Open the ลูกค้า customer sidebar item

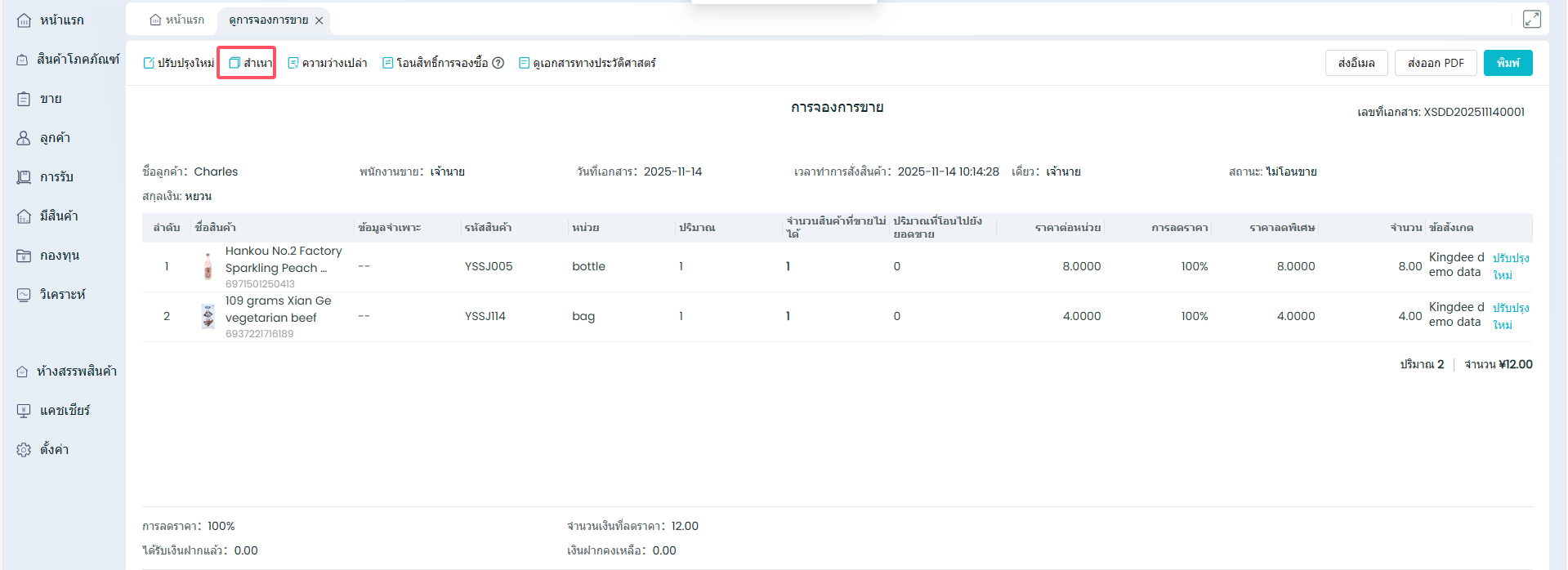[44, 138]
